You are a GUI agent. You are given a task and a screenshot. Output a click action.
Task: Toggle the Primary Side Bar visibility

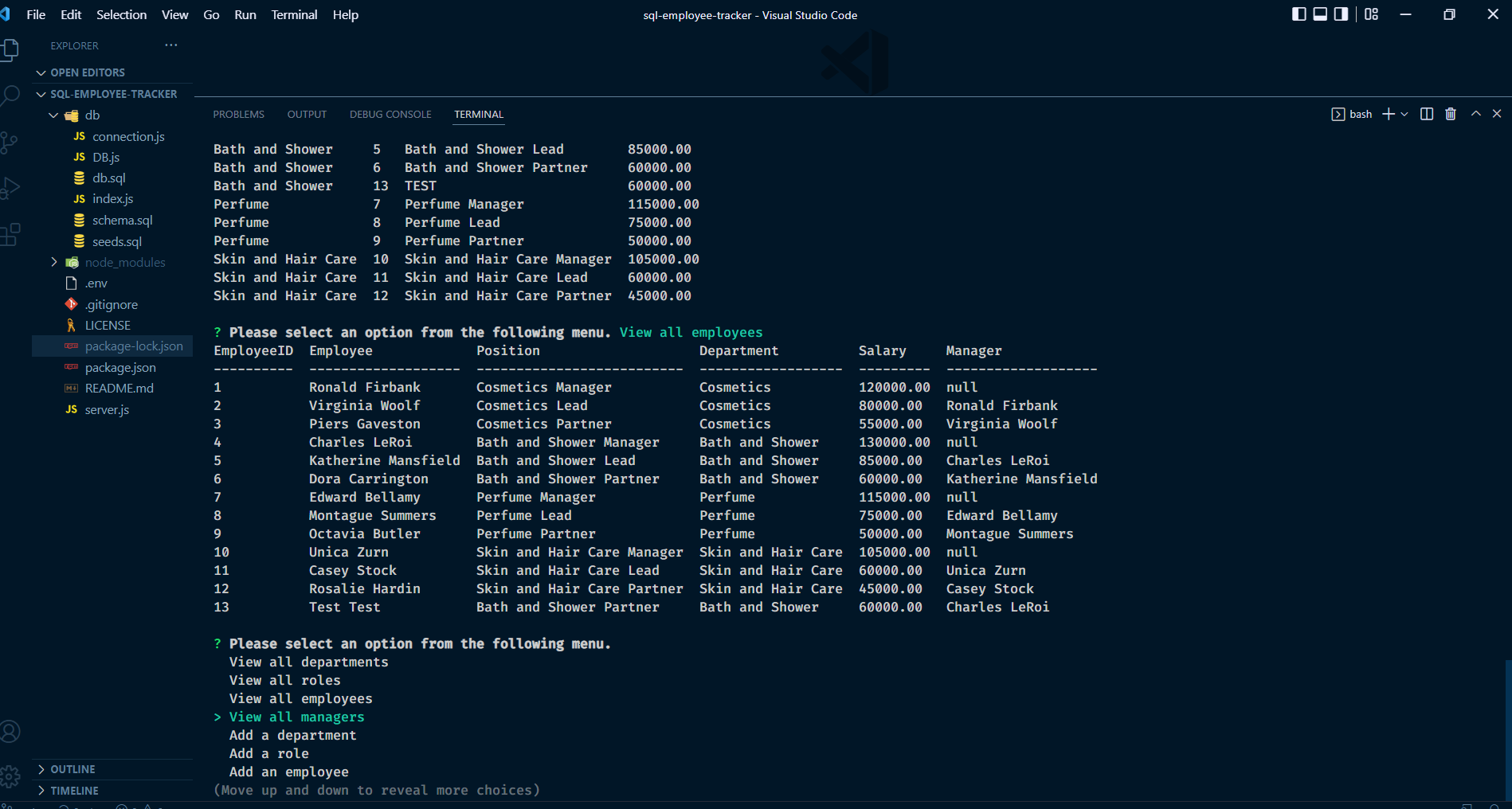click(x=1299, y=14)
